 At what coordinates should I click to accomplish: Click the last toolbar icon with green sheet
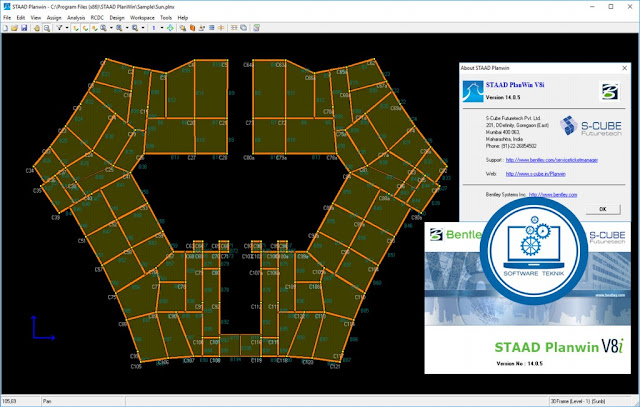(256, 28)
